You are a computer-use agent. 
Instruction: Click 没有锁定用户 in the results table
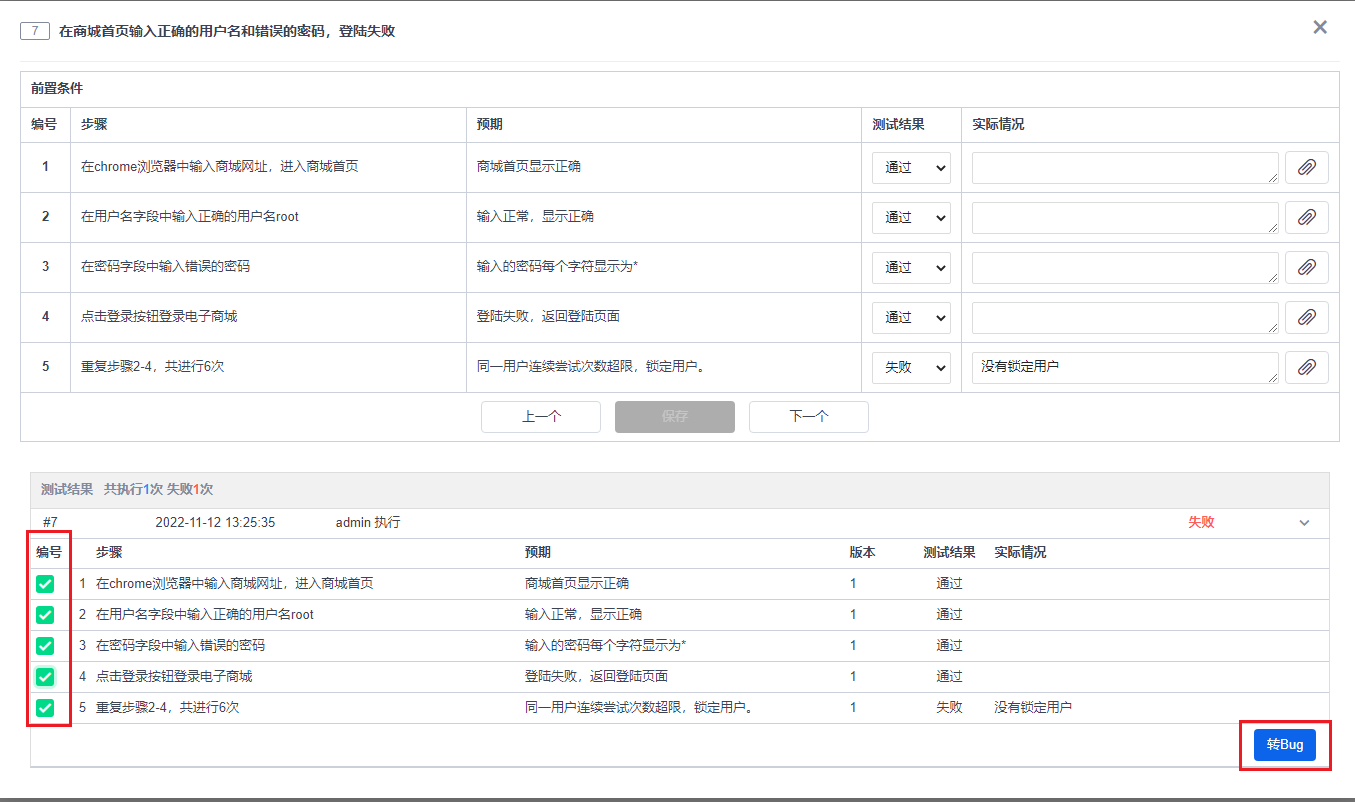[x=1033, y=708]
